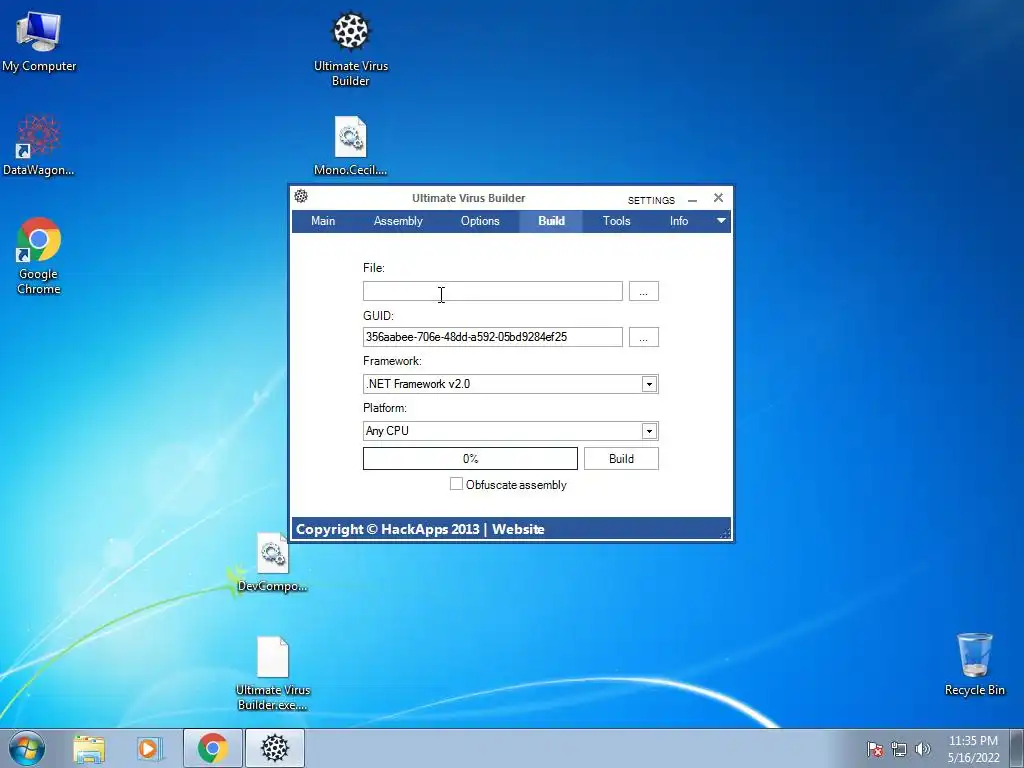Open network status tray icon
The height and width of the screenshot is (768, 1024).
click(899, 749)
